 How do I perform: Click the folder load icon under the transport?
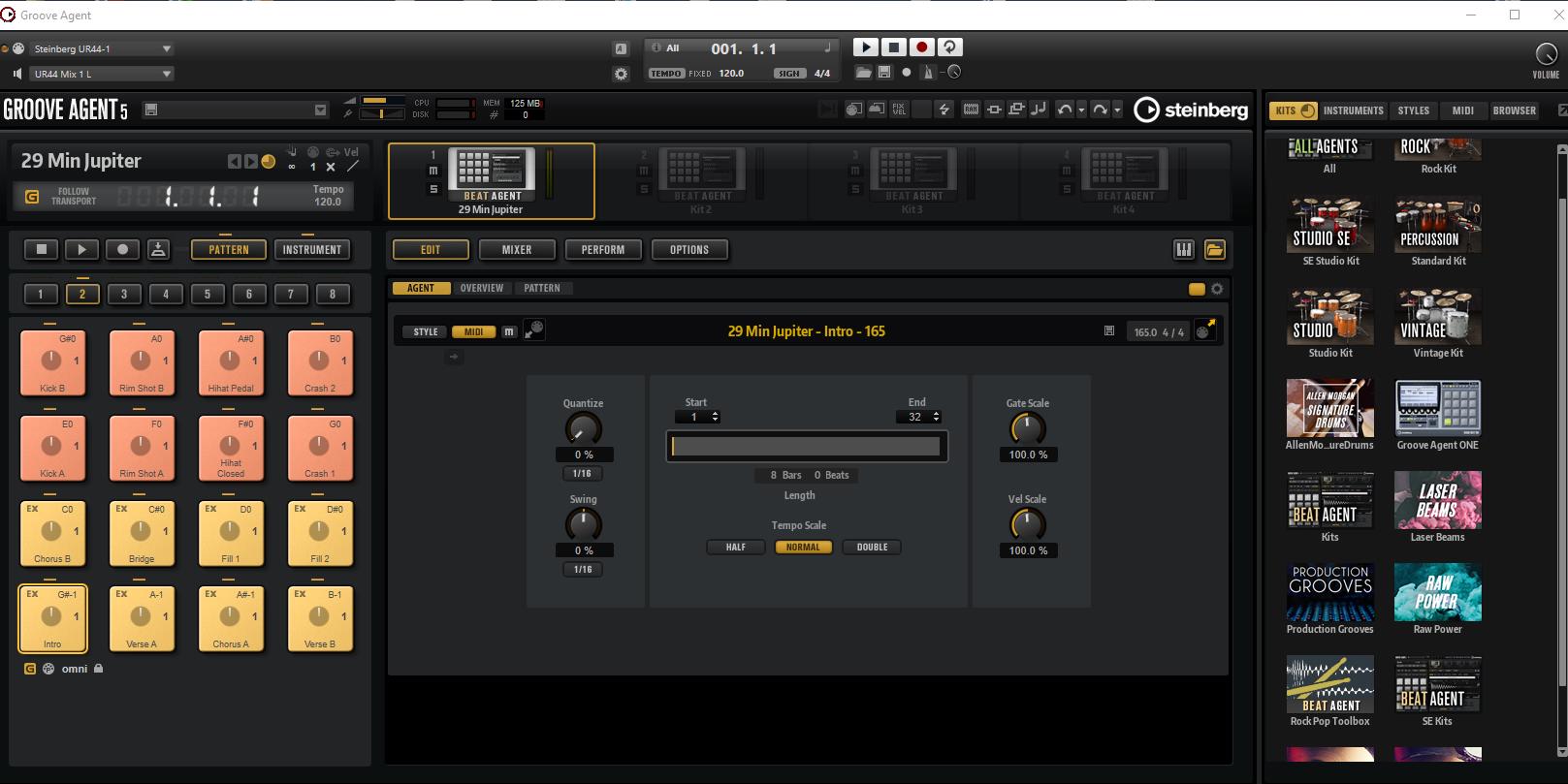pyautogui.click(x=864, y=73)
